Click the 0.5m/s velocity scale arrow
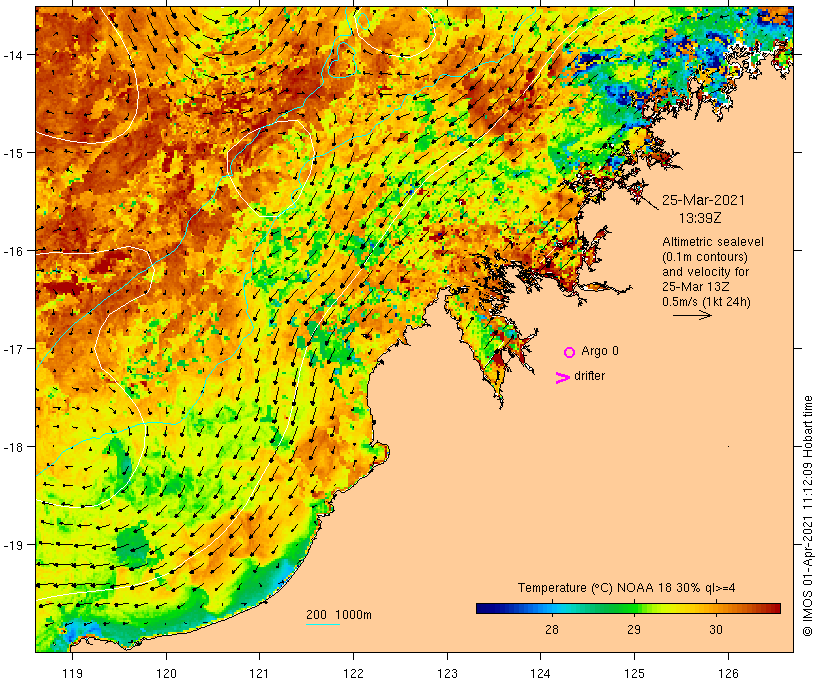This screenshot has height=680, width=820. 692,315
